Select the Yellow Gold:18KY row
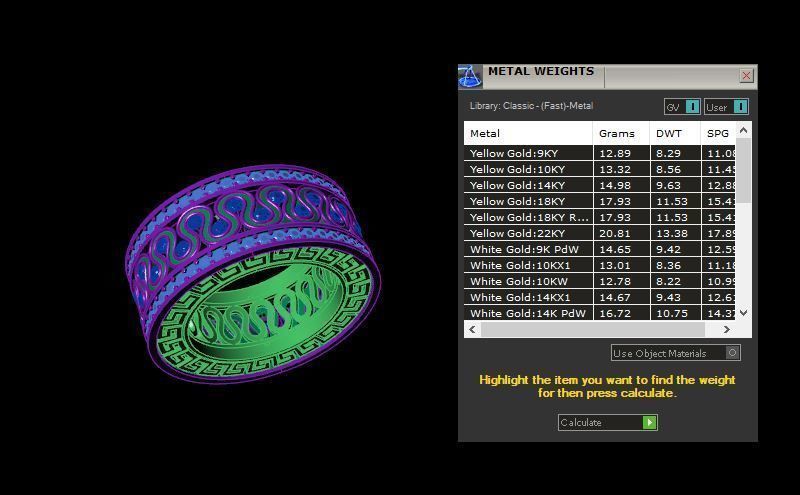 (600, 201)
